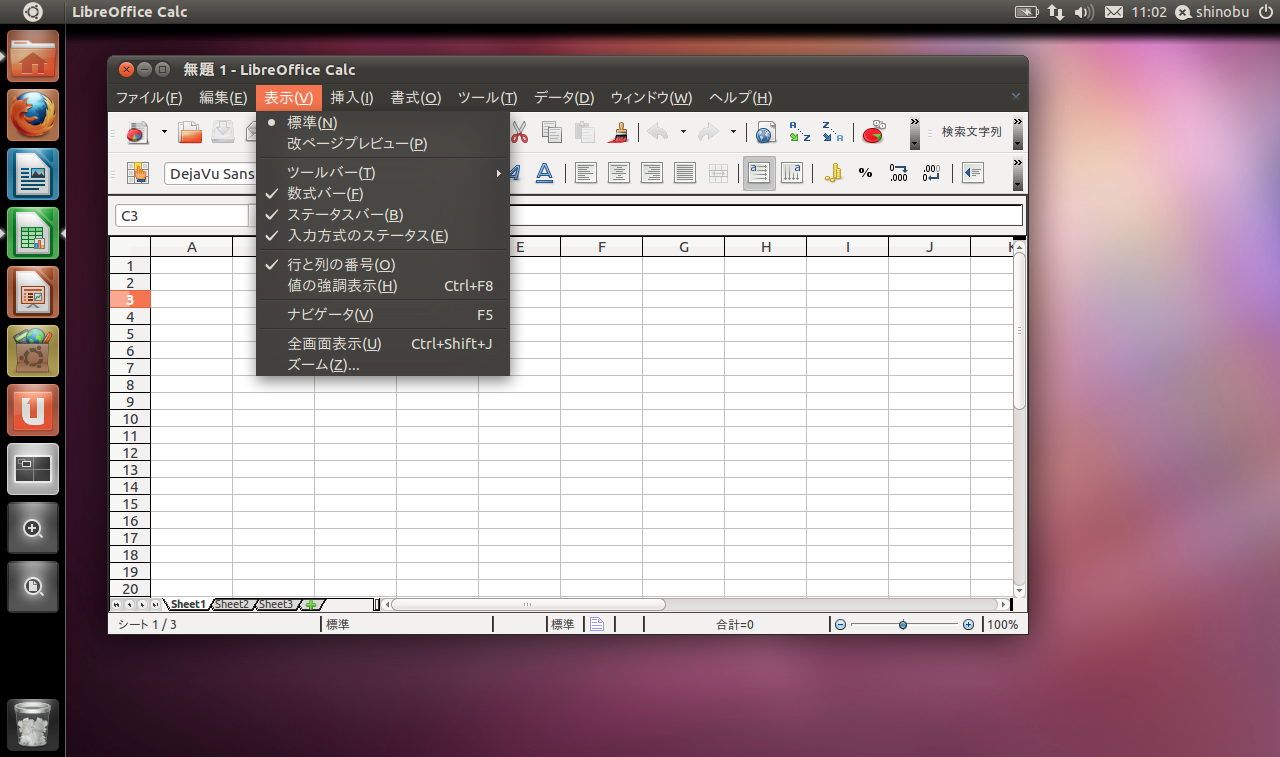Click the C3 Name Box field
Viewport: 1280px width, 757px height.
[x=180, y=215]
